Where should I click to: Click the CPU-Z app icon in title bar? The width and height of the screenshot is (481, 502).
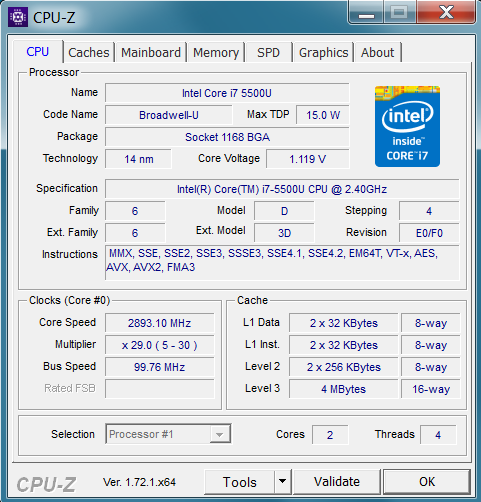click(x=18, y=17)
